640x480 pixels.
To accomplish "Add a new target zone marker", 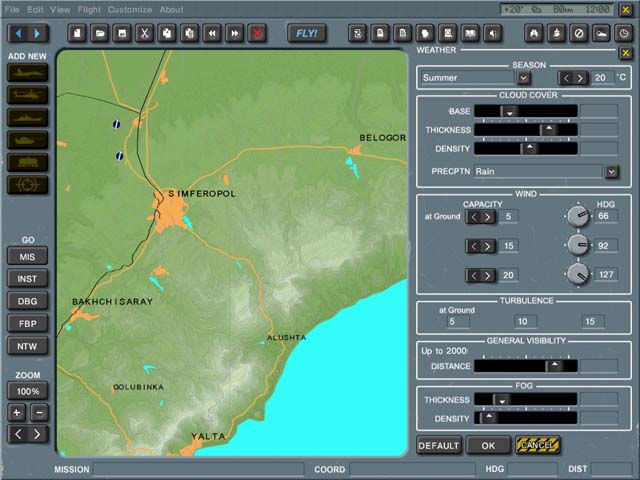I will point(27,184).
